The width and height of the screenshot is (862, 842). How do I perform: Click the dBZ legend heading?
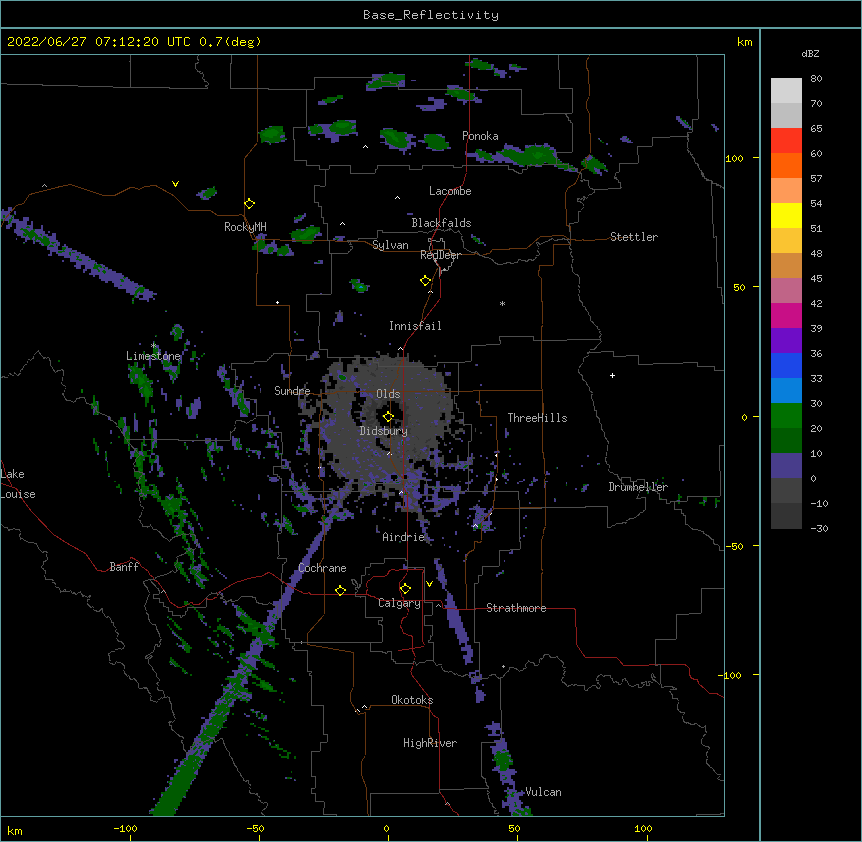tap(810, 53)
